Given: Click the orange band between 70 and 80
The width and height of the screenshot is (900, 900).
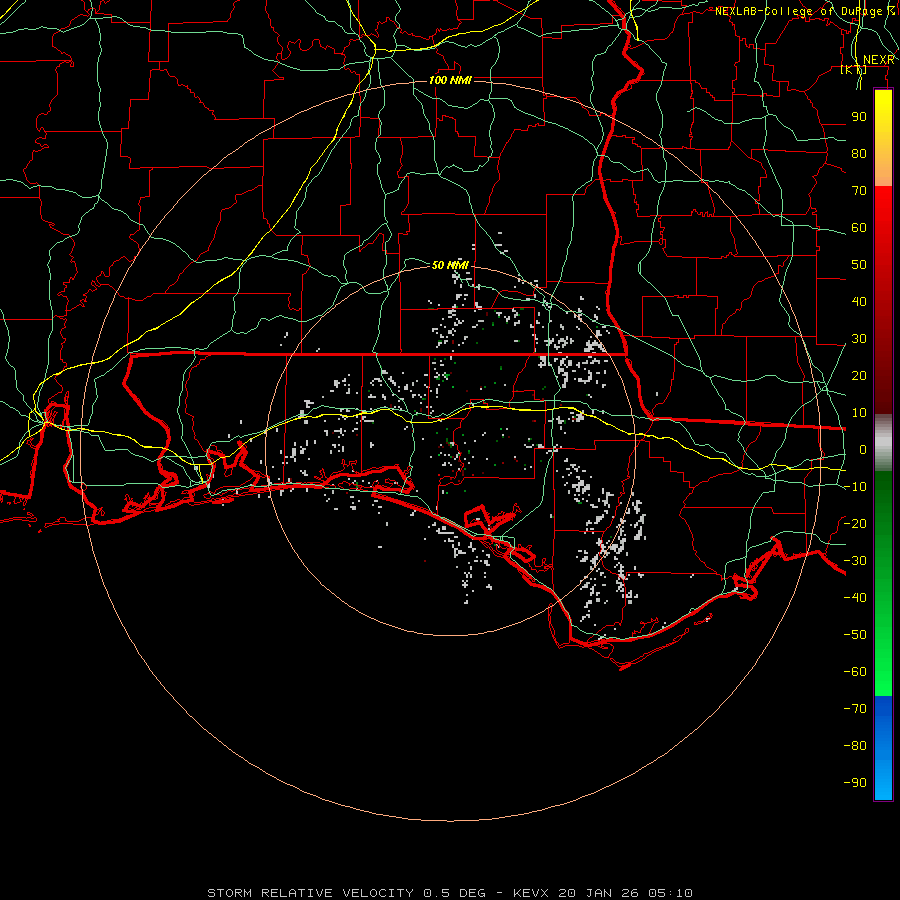Looking at the screenshot, I should [x=883, y=170].
